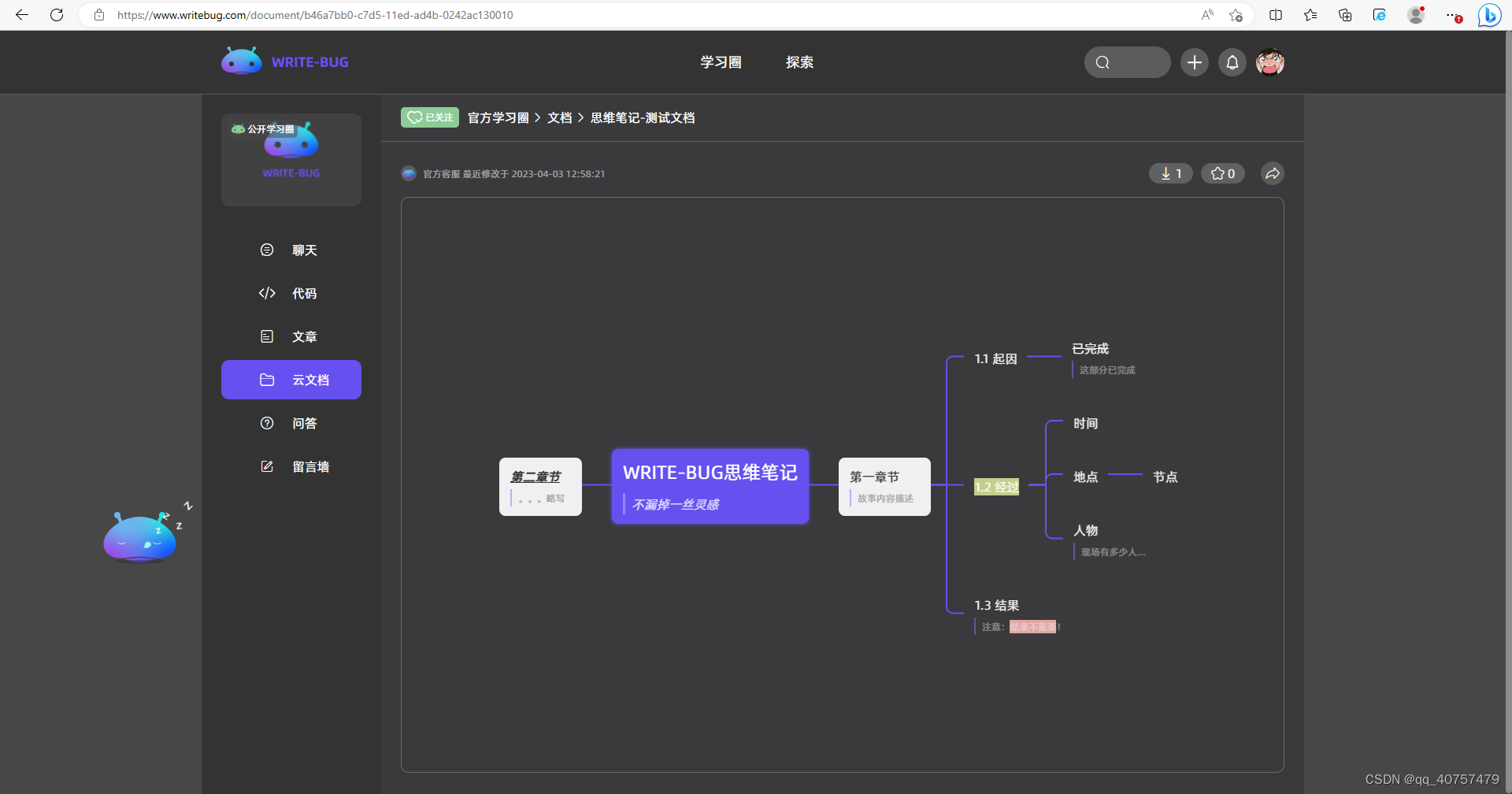Viewport: 1512px width, 794px height.
Task: Select the highlighted 1.2 经过 node
Action: tap(996, 487)
